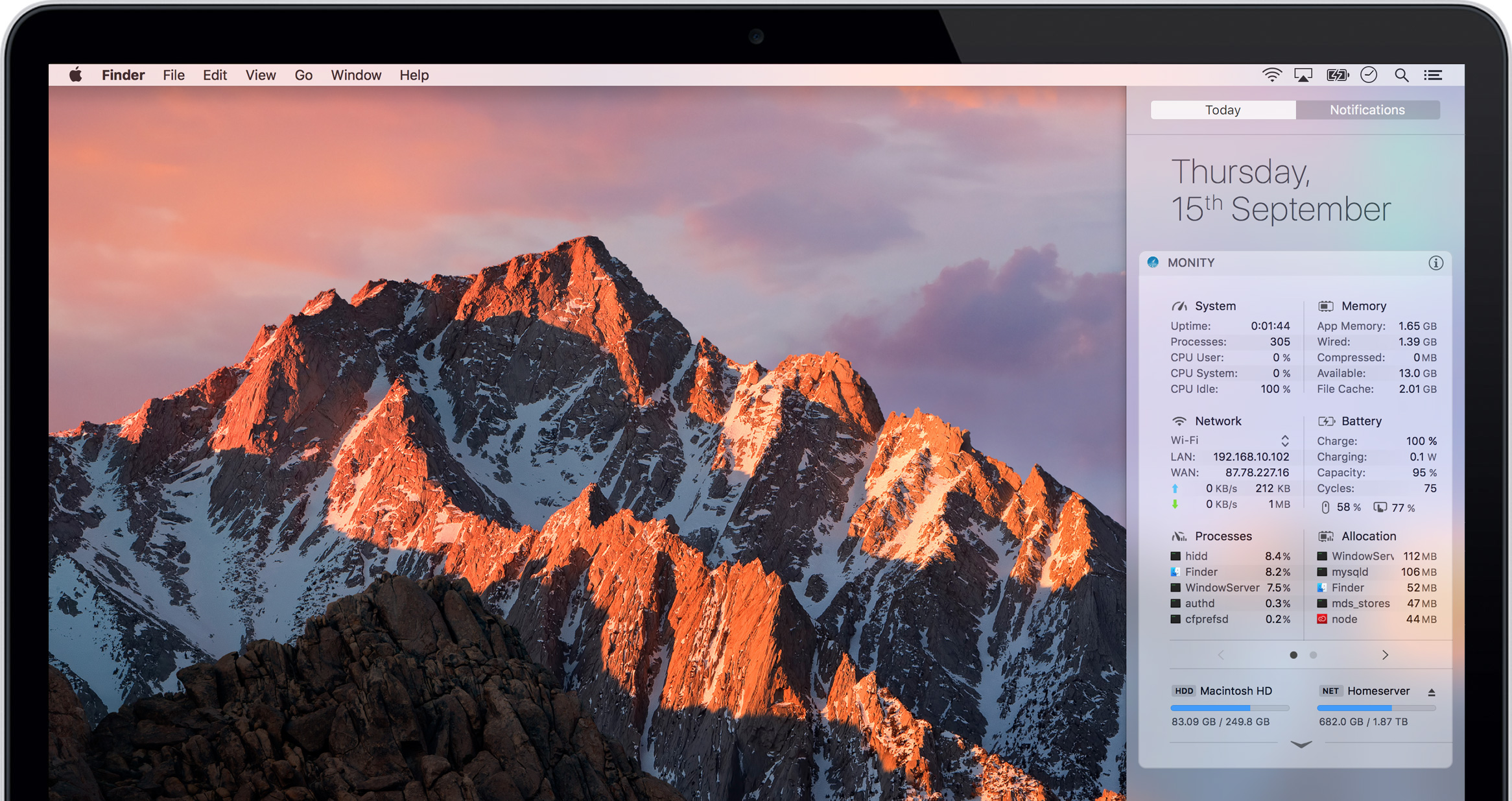Open the File menu

coord(174,75)
